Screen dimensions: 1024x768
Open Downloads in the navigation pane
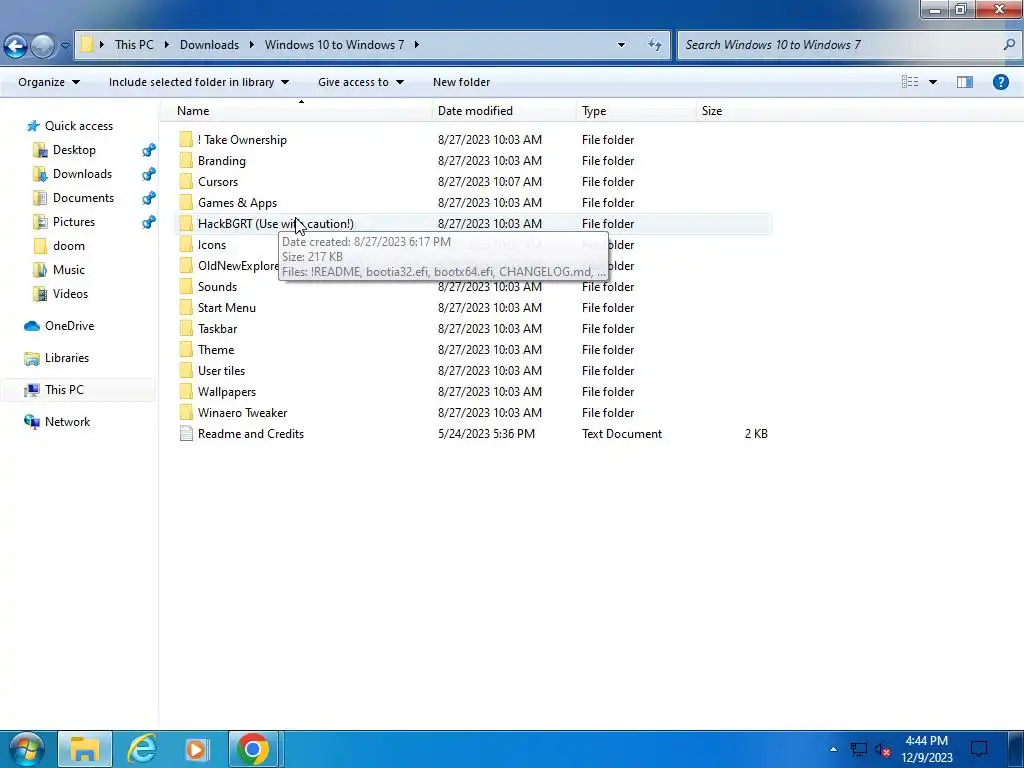coord(72,174)
